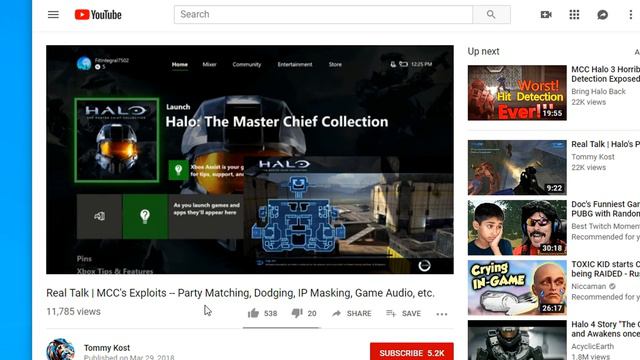Screen dimensions: 640x360
Task: Click the 538 likes count
Action: pyautogui.click(x=270, y=313)
